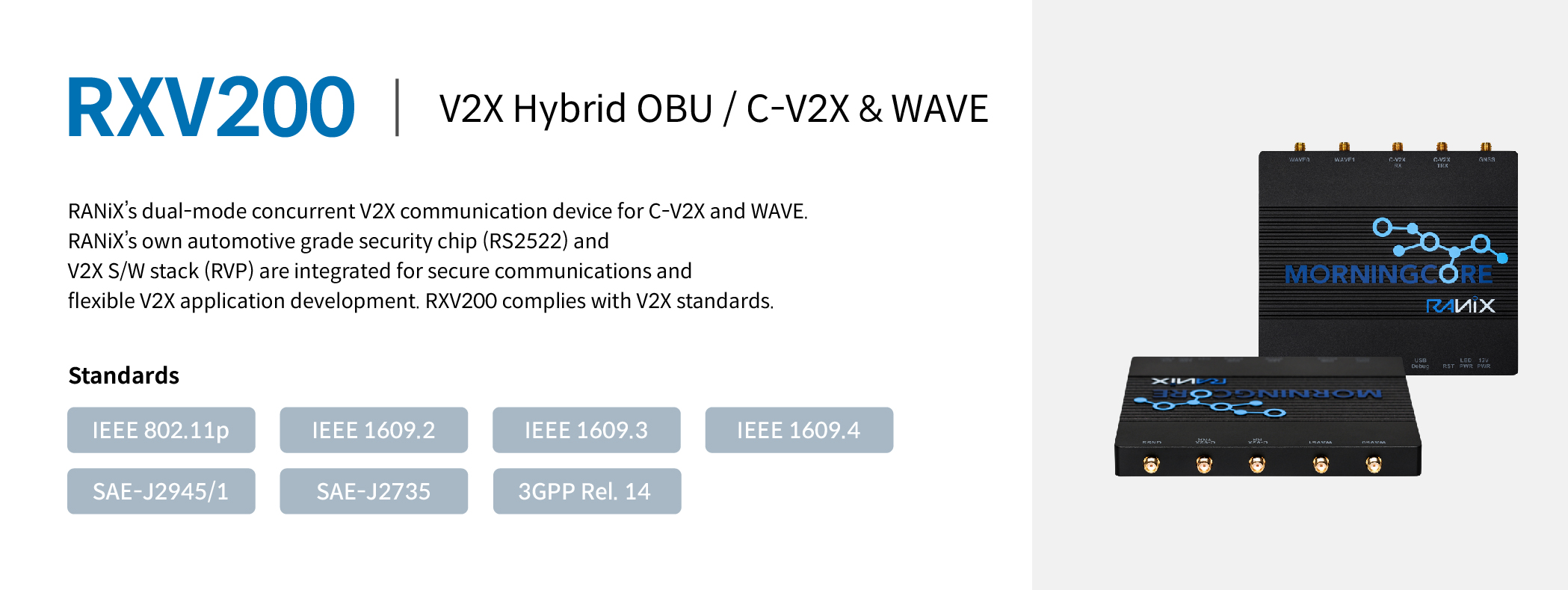The height and width of the screenshot is (590, 1568).
Task: Click the IEEE 802.11p standard badge
Action: click(161, 430)
